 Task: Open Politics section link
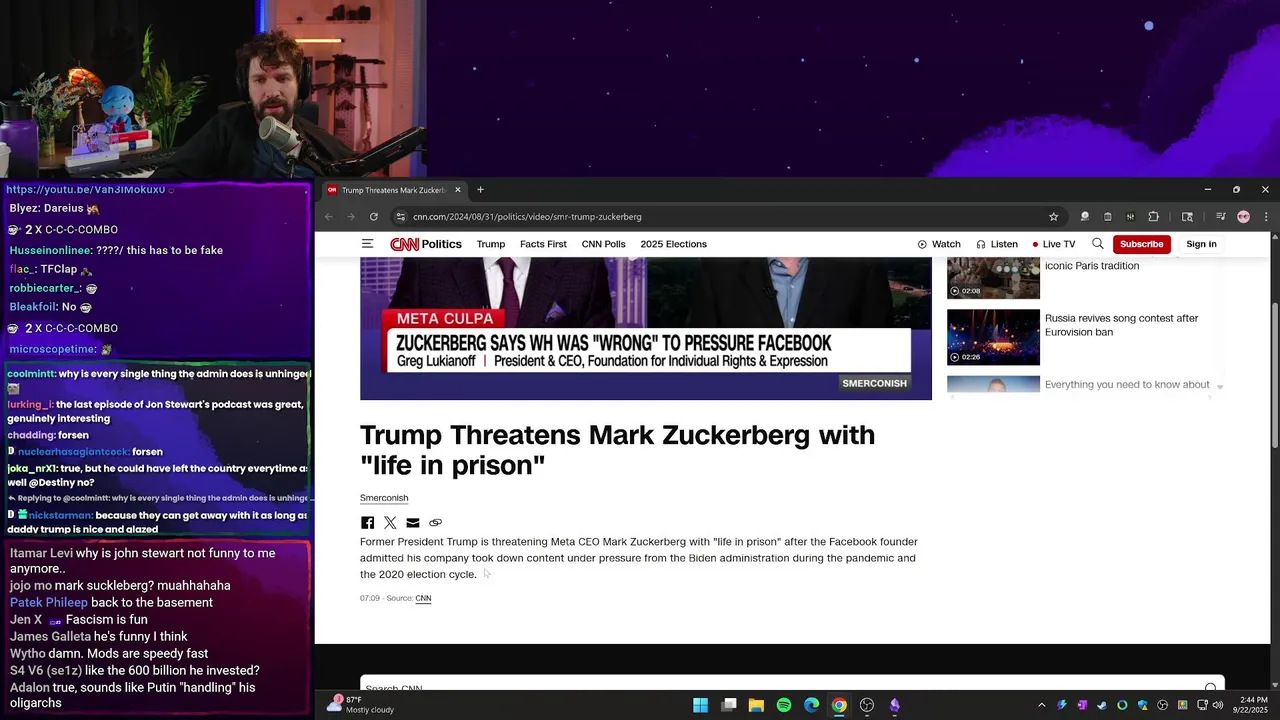pos(441,244)
